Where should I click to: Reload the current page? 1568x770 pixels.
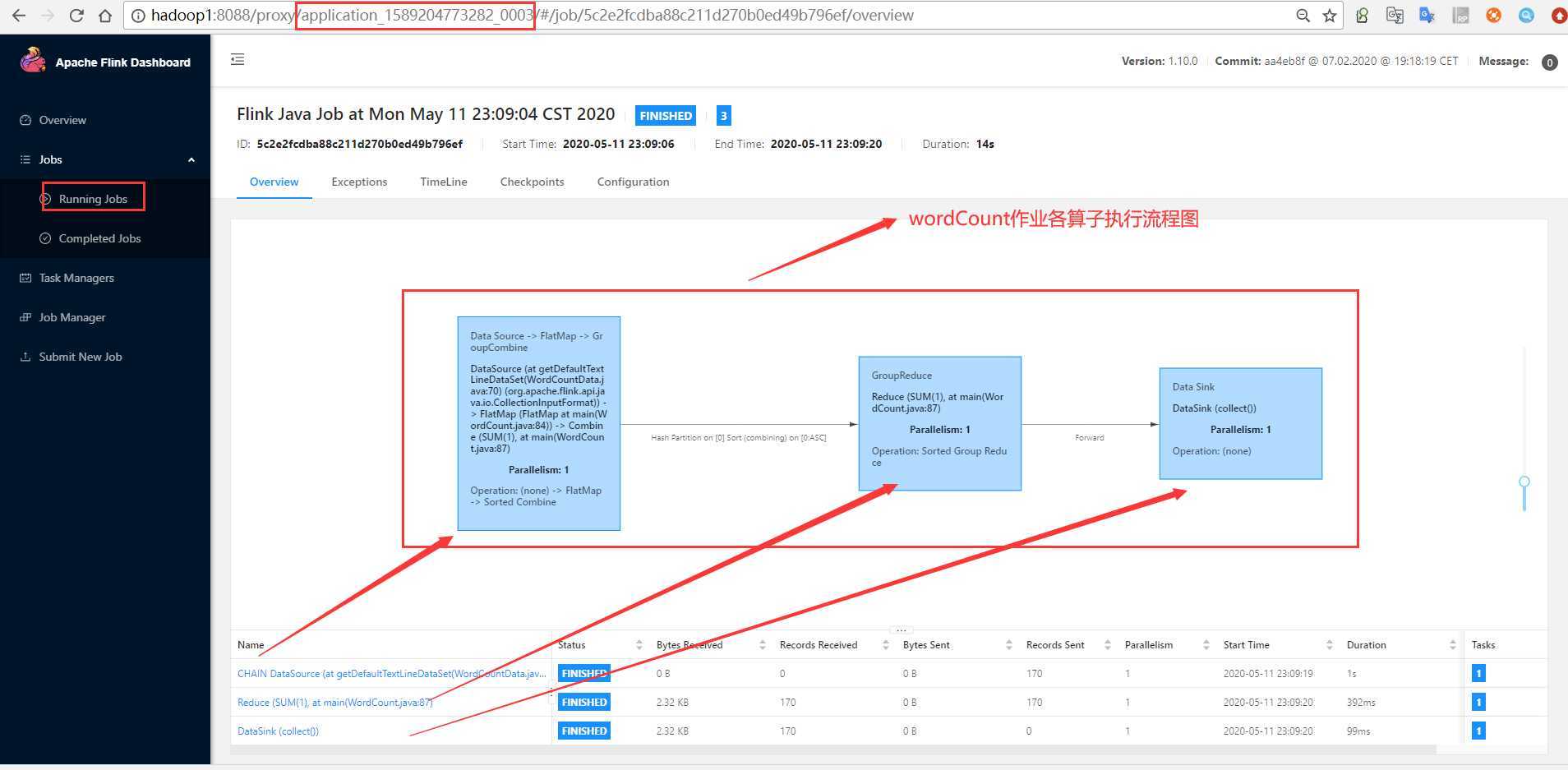76,15
